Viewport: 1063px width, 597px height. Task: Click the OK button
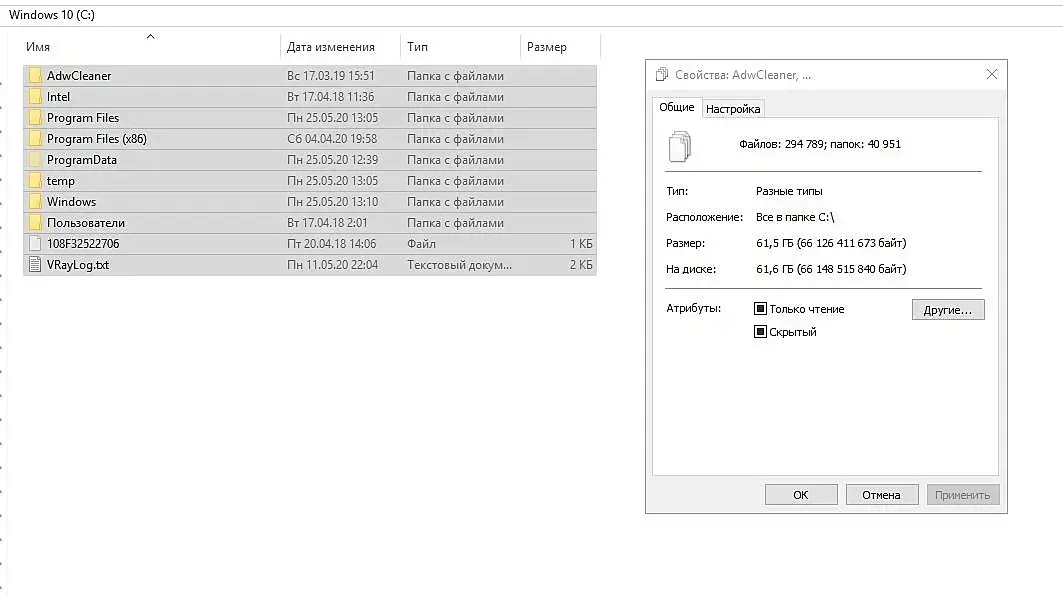pos(801,495)
